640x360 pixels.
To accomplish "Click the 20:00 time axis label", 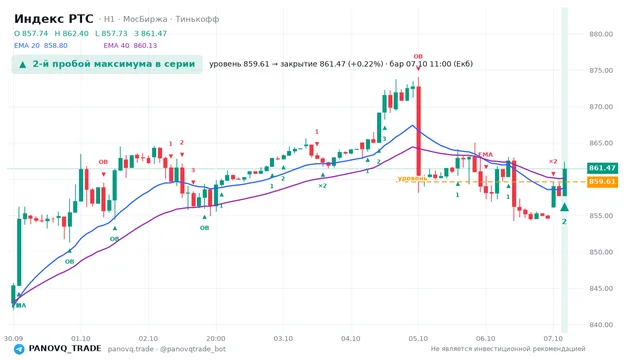I will pyautogui.click(x=216, y=338).
